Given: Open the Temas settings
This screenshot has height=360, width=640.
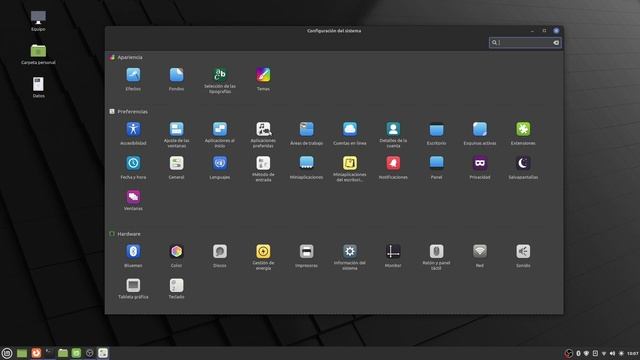Looking at the screenshot, I should click(263, 79).
